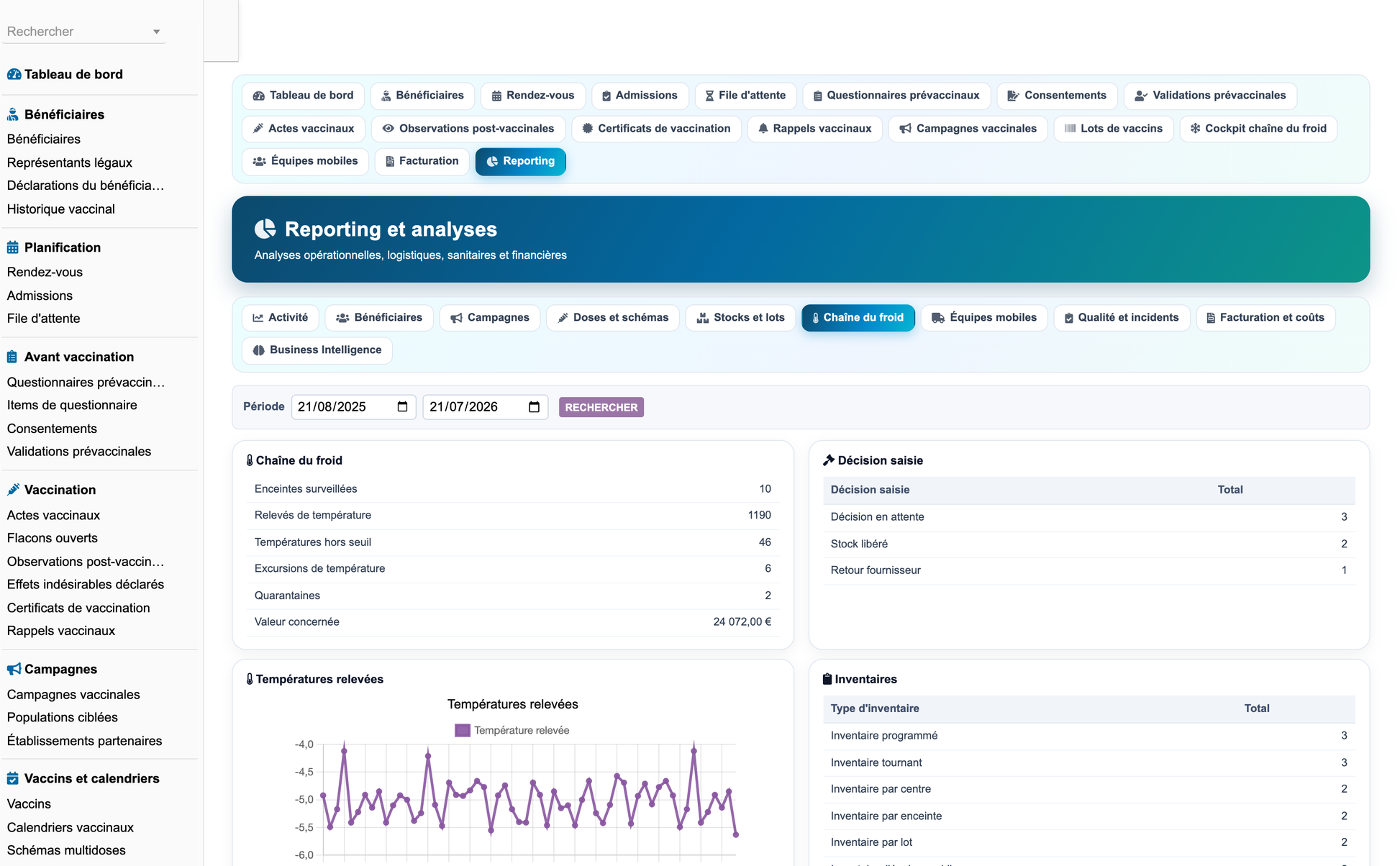The width and height of the screenshot is (1400, 866).
Task: Click the bell icon on Rappels vaccinaux
Action: coord(763,128)
